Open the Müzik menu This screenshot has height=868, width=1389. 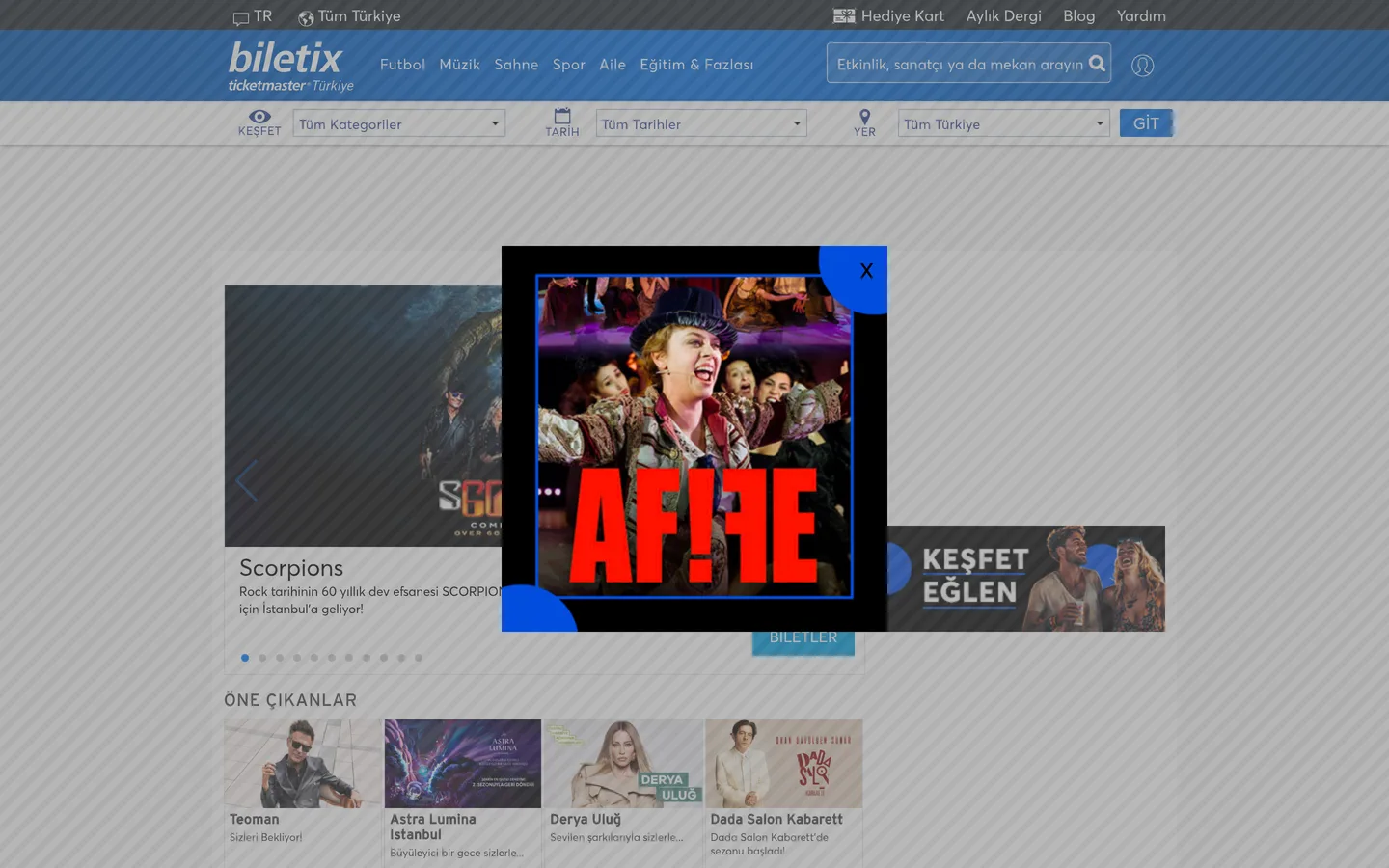point(459,65)
